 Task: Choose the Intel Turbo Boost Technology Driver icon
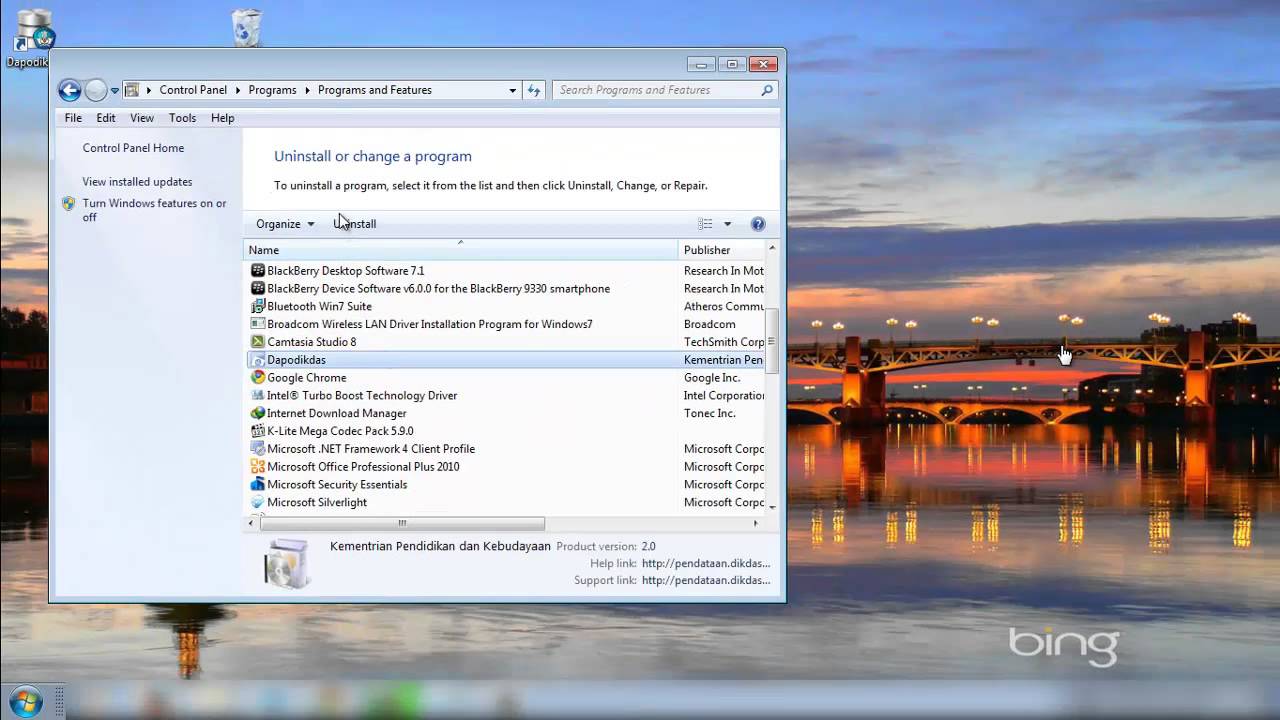(x=258, y=396)
